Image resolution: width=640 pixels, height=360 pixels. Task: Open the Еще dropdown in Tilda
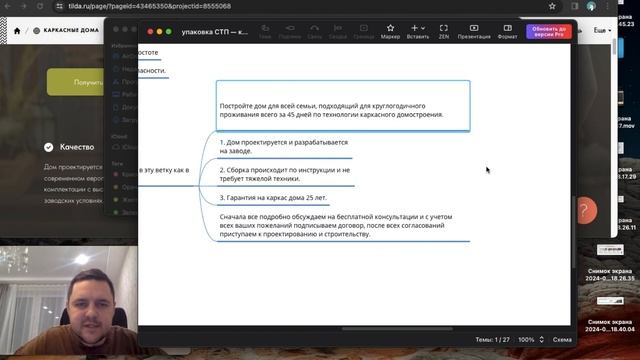click(x=602, y=31)
